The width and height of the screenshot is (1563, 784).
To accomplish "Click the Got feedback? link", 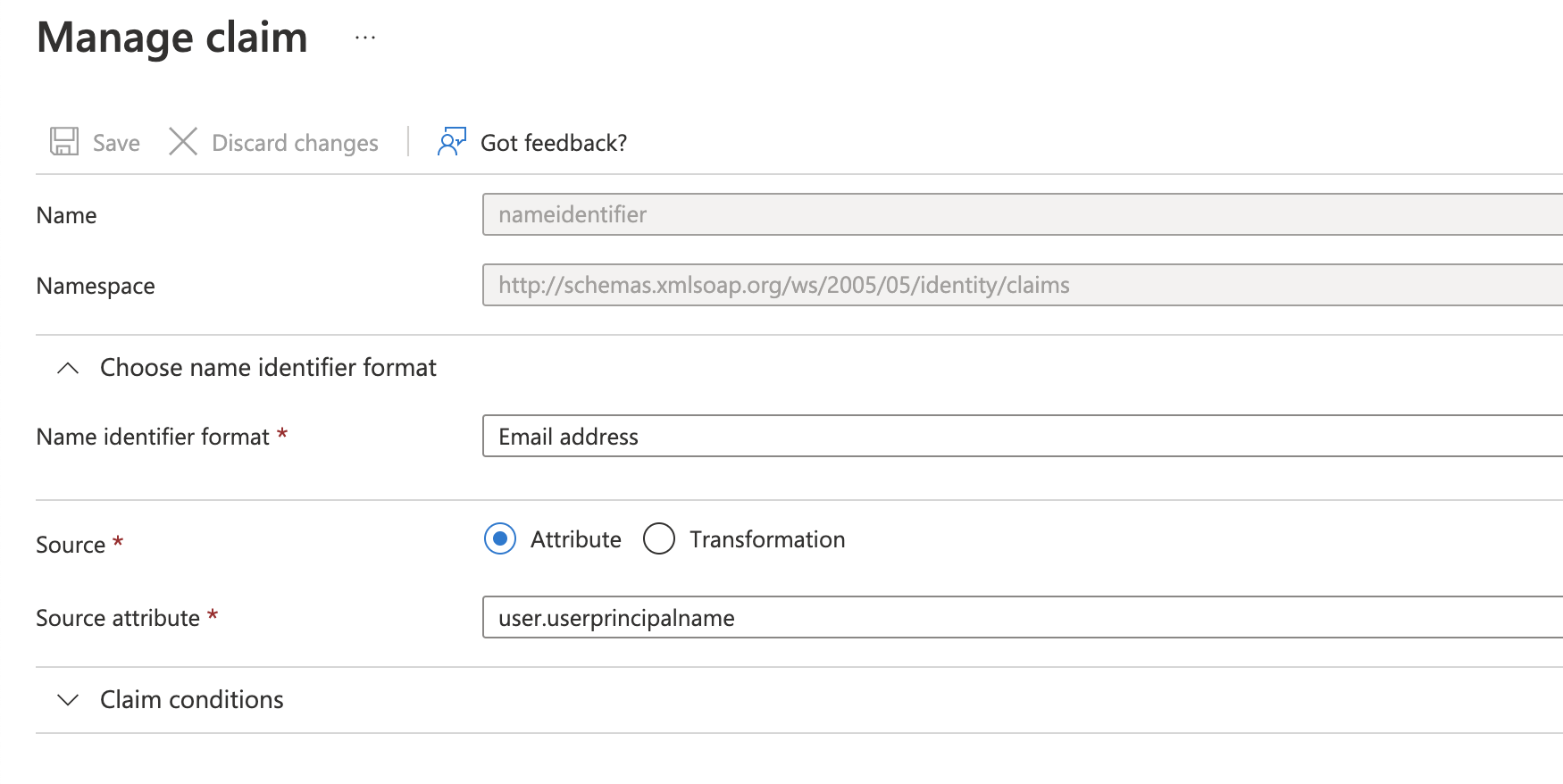I will pyautogui.click(x=554, y=143).
